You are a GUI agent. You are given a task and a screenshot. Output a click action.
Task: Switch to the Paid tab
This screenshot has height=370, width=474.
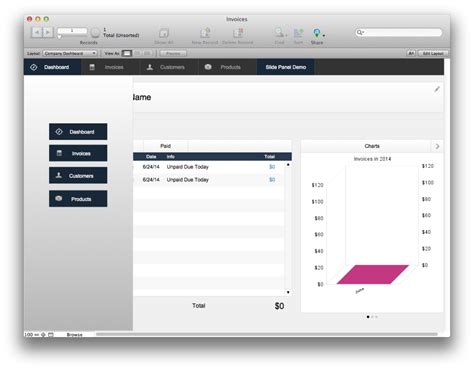pos(166,146)
